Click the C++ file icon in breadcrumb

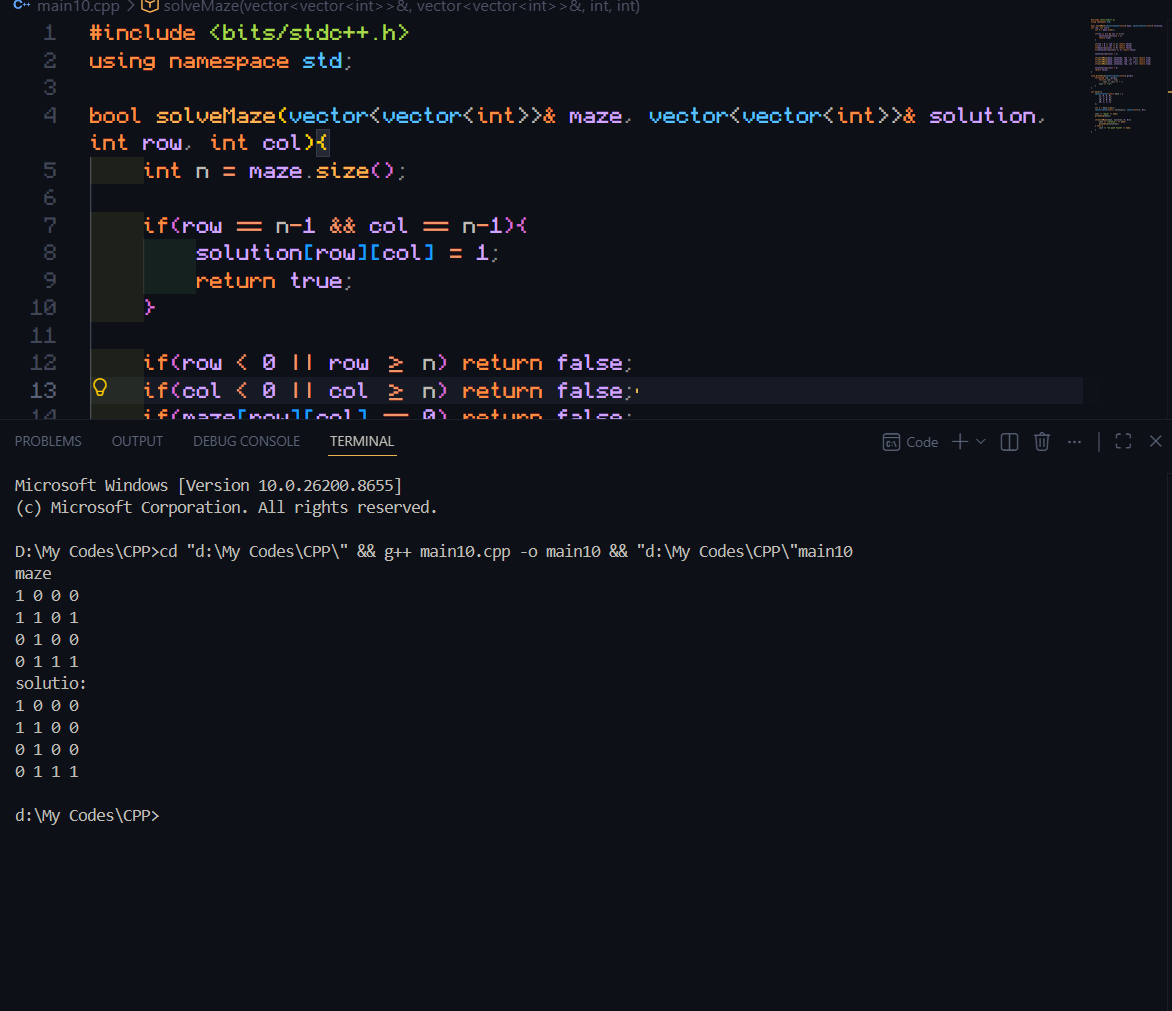22,6
